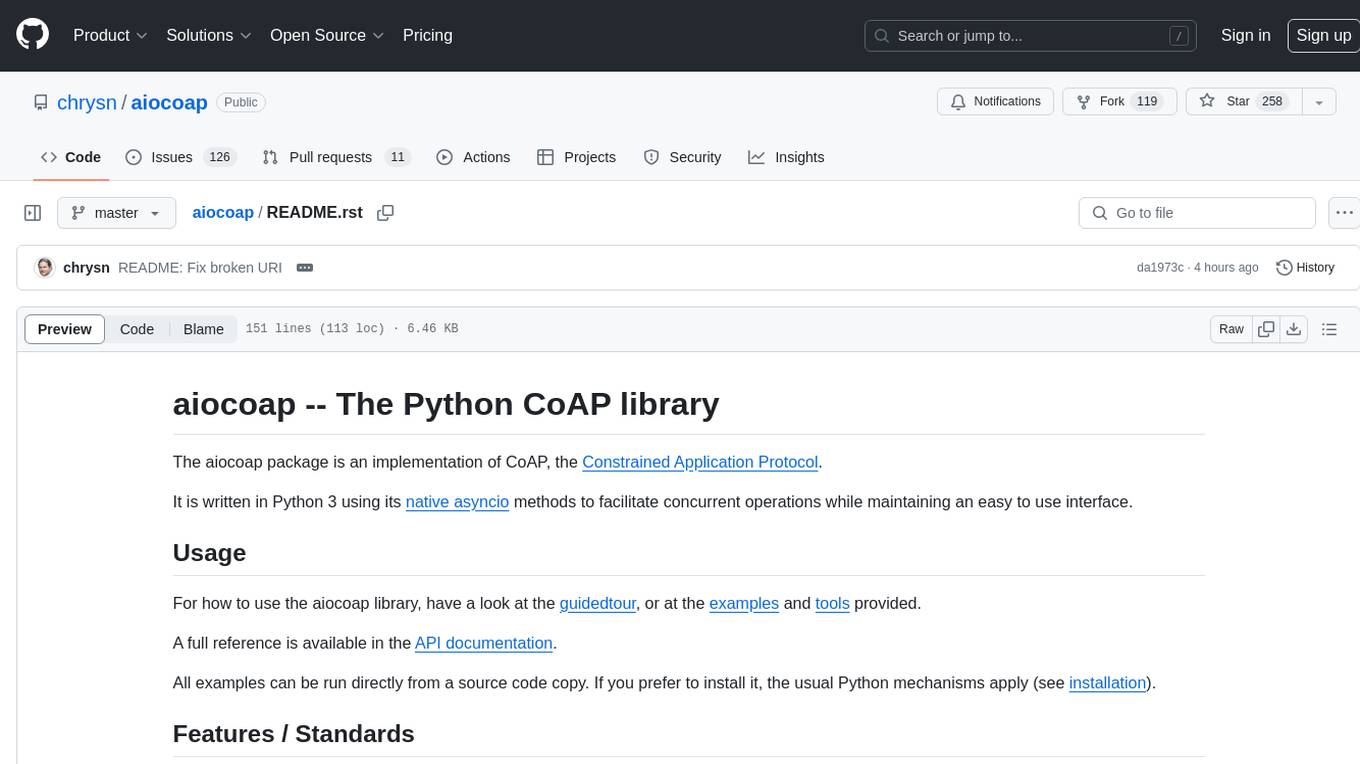Click the Star count 258
This screenshot has height=764, width=1360.
1272,102
